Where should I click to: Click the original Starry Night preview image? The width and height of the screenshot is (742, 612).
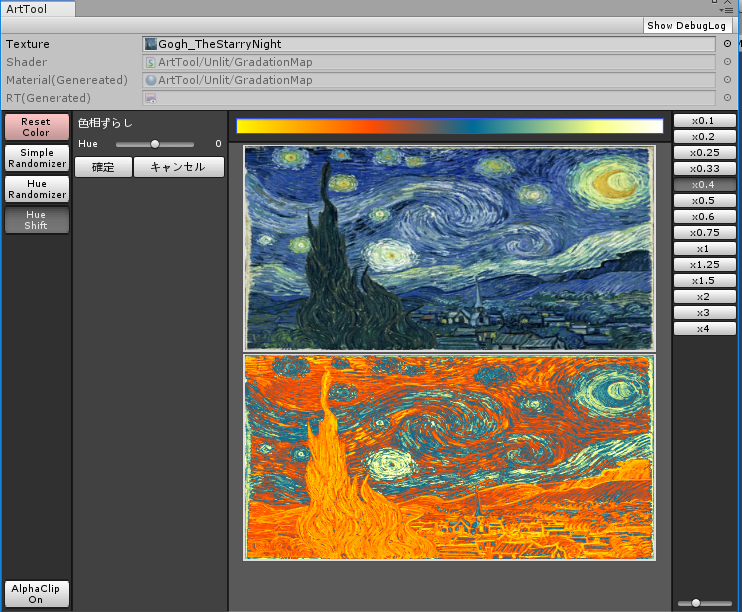(x=449, y=248)
